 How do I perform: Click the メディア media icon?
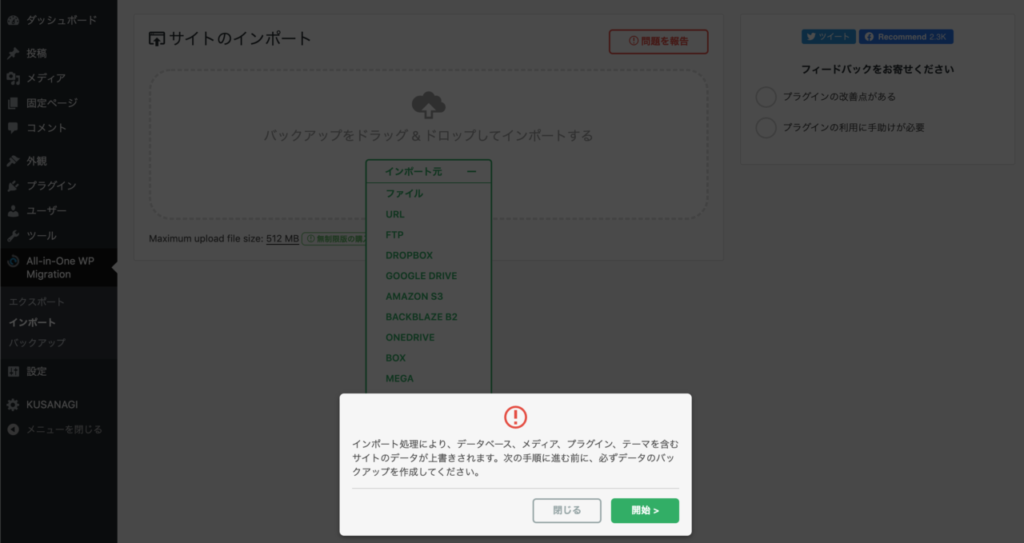(x=13, y=78)
